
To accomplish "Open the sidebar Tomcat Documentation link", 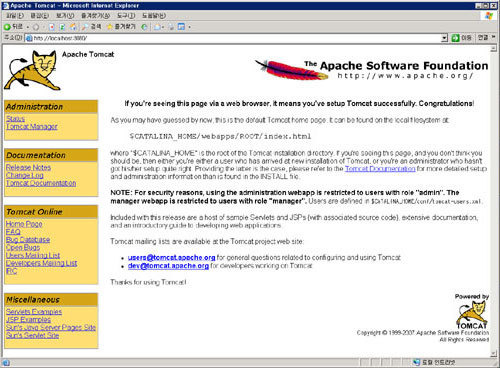I will 41,183.
